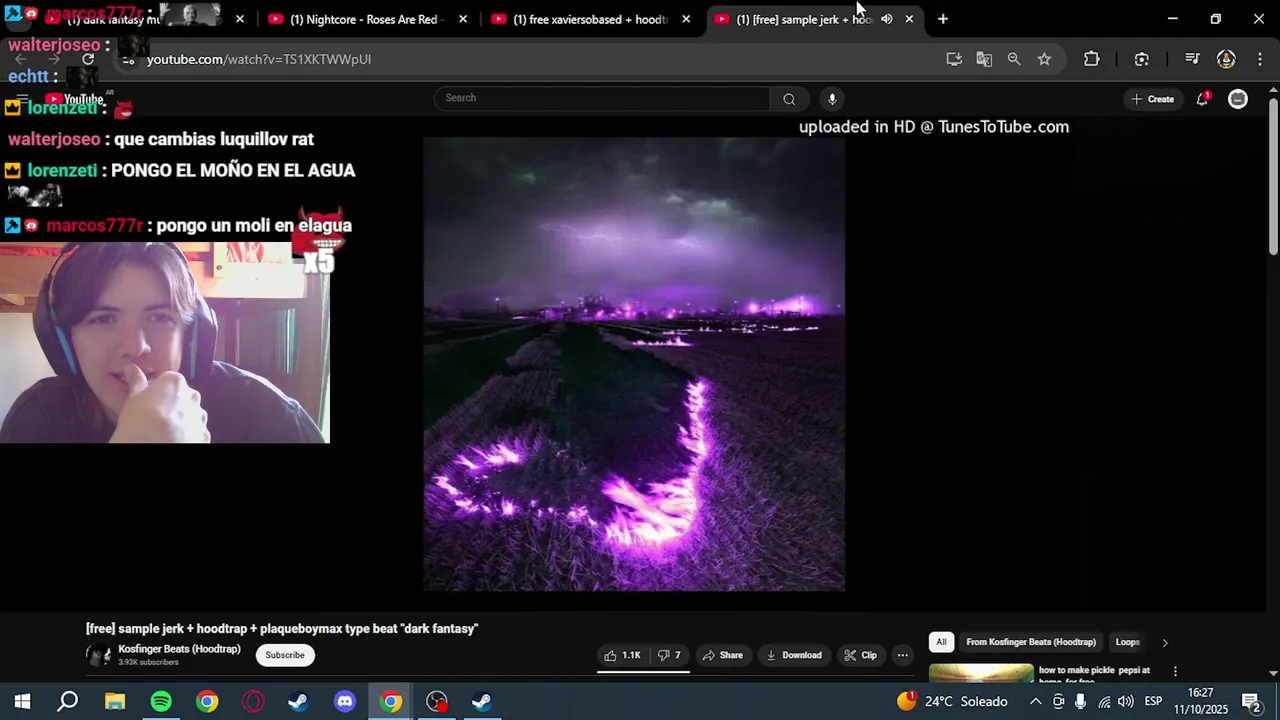The height and width of the screenshot is (720, 1280).
Task: Open more actions three-dot menu below the video
Action: click(x=902, y=655)
